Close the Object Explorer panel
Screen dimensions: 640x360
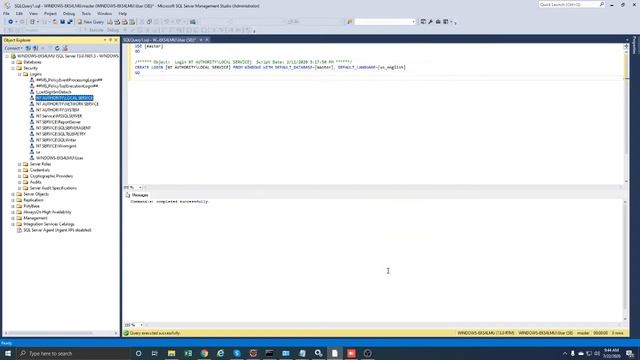116,40
